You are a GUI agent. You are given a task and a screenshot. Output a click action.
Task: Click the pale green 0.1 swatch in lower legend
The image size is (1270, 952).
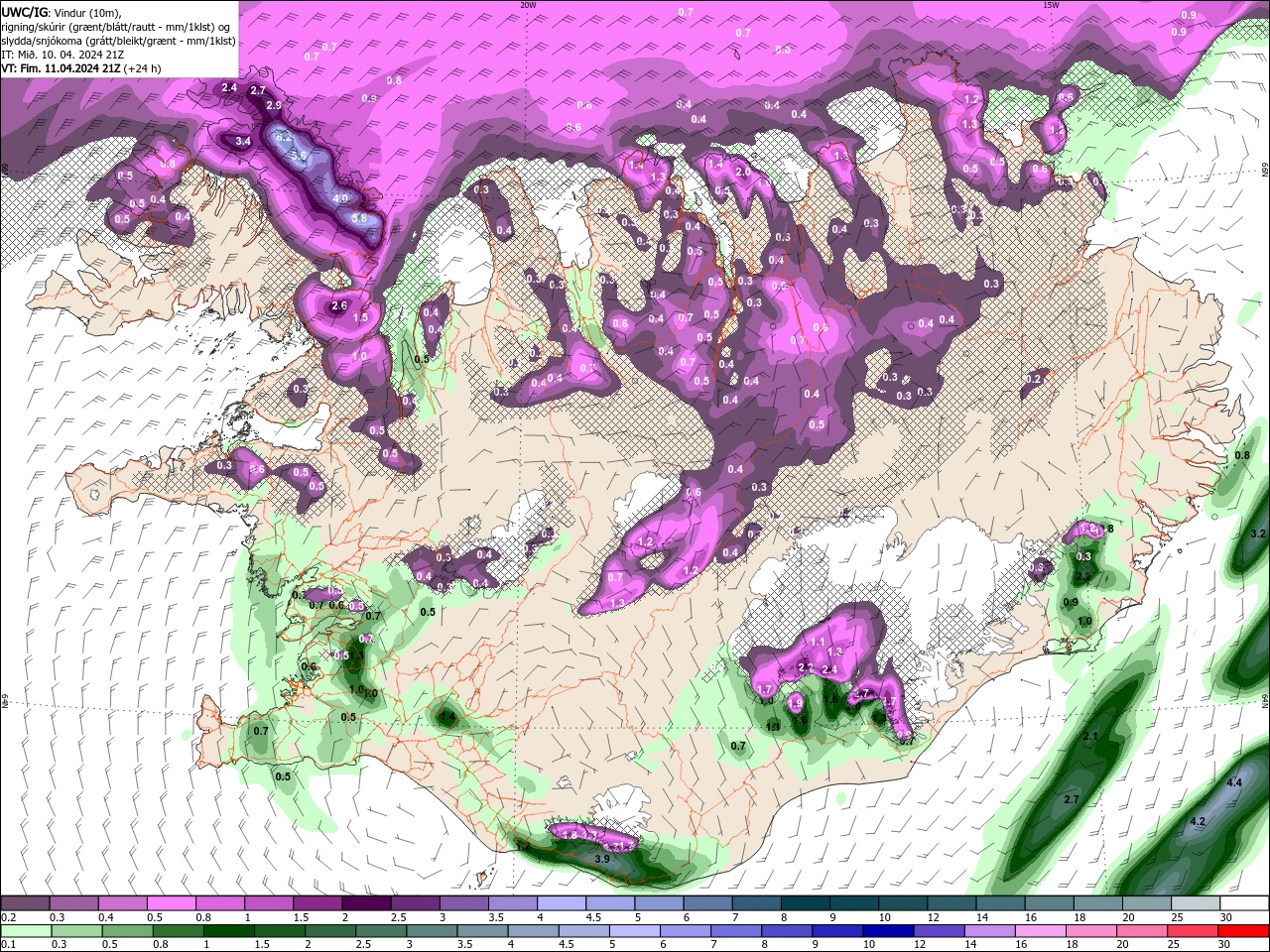tap(27, 930)
